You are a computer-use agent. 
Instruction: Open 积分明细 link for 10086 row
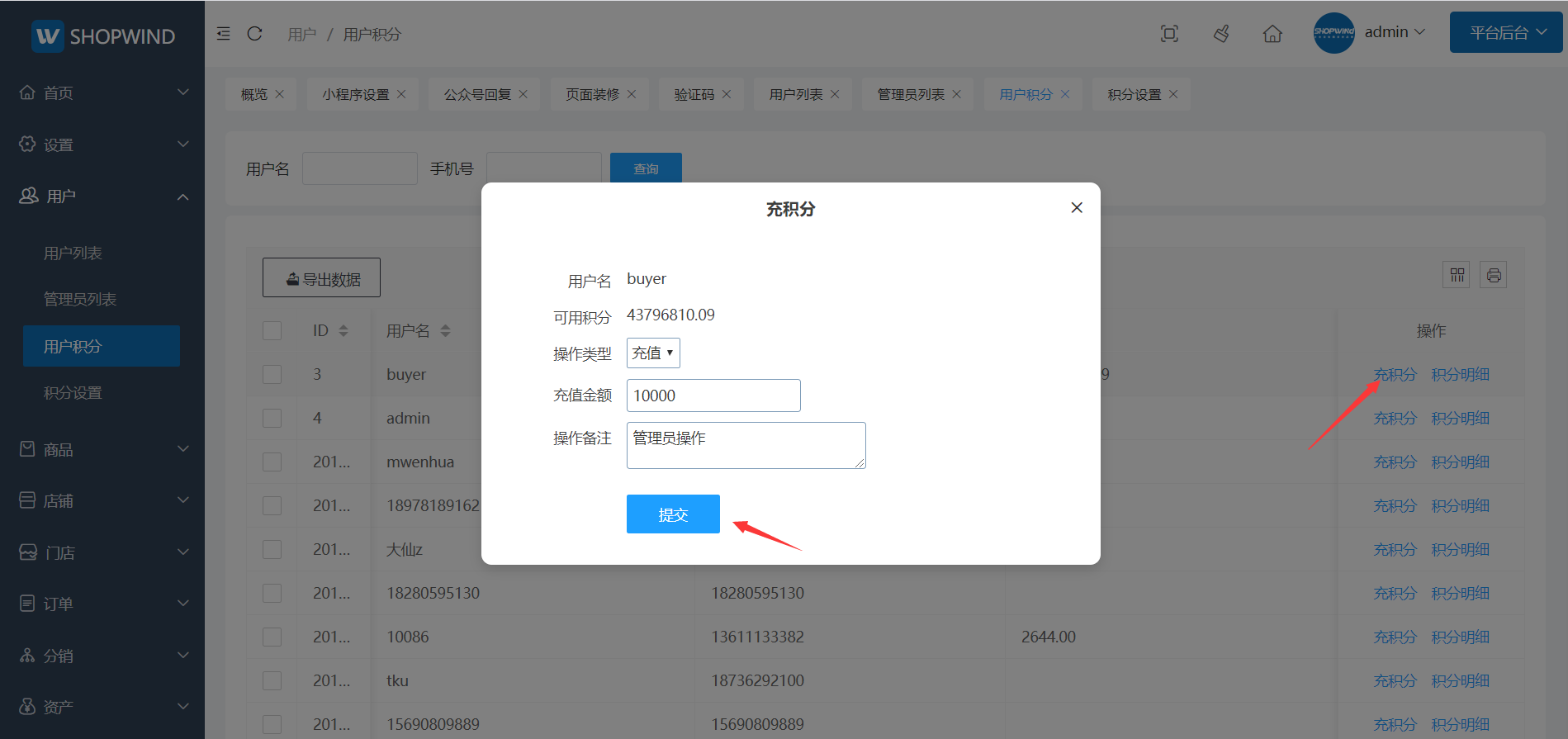1460,637
